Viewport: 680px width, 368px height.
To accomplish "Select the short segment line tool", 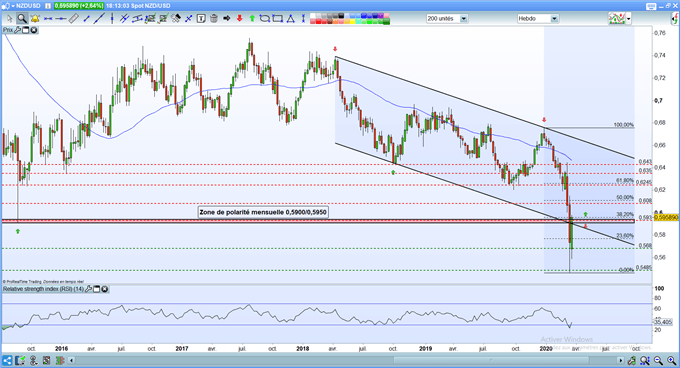I will (86, 19).
